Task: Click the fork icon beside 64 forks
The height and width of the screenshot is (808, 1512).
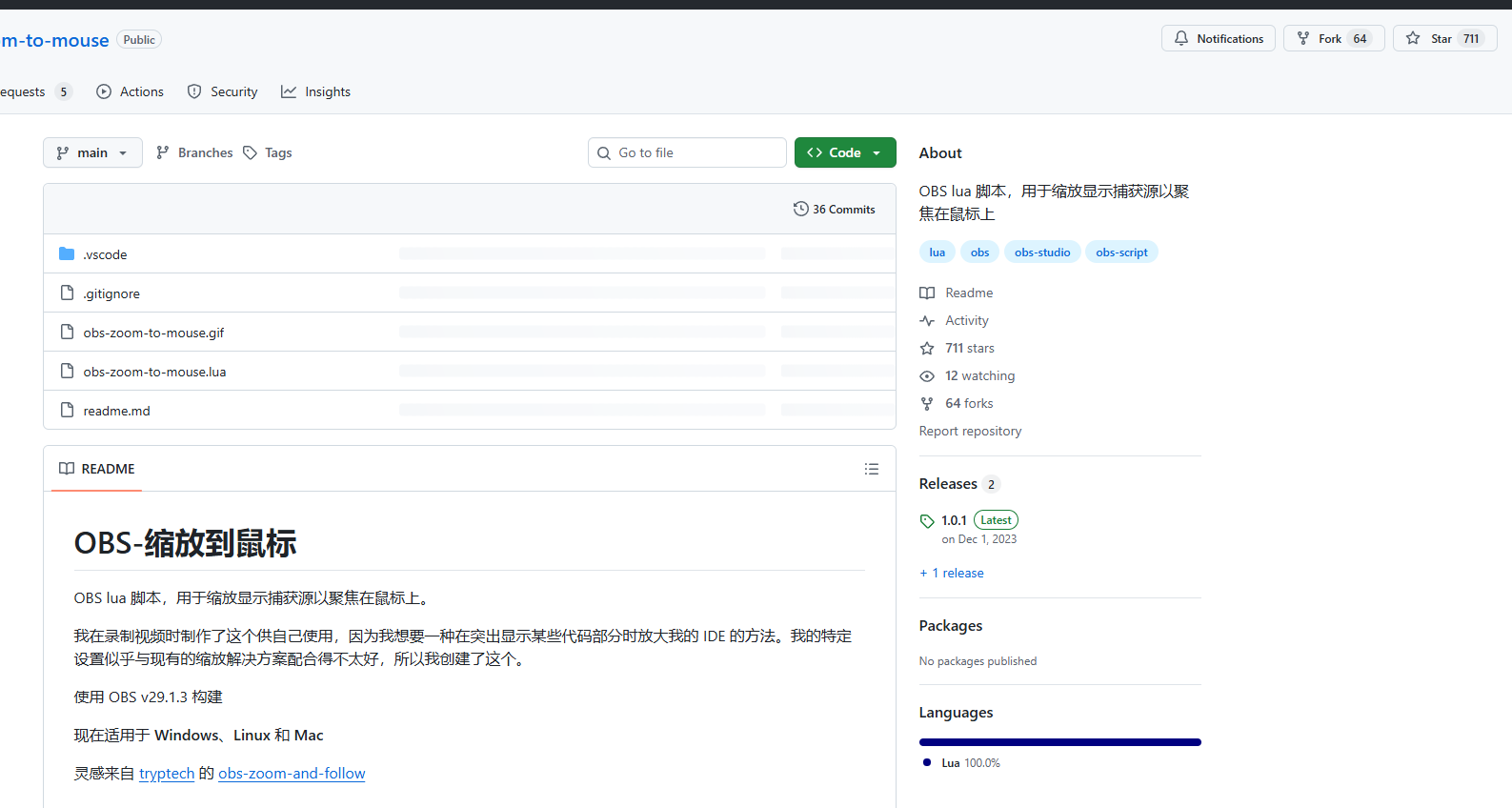Action: tap(927, 403)
